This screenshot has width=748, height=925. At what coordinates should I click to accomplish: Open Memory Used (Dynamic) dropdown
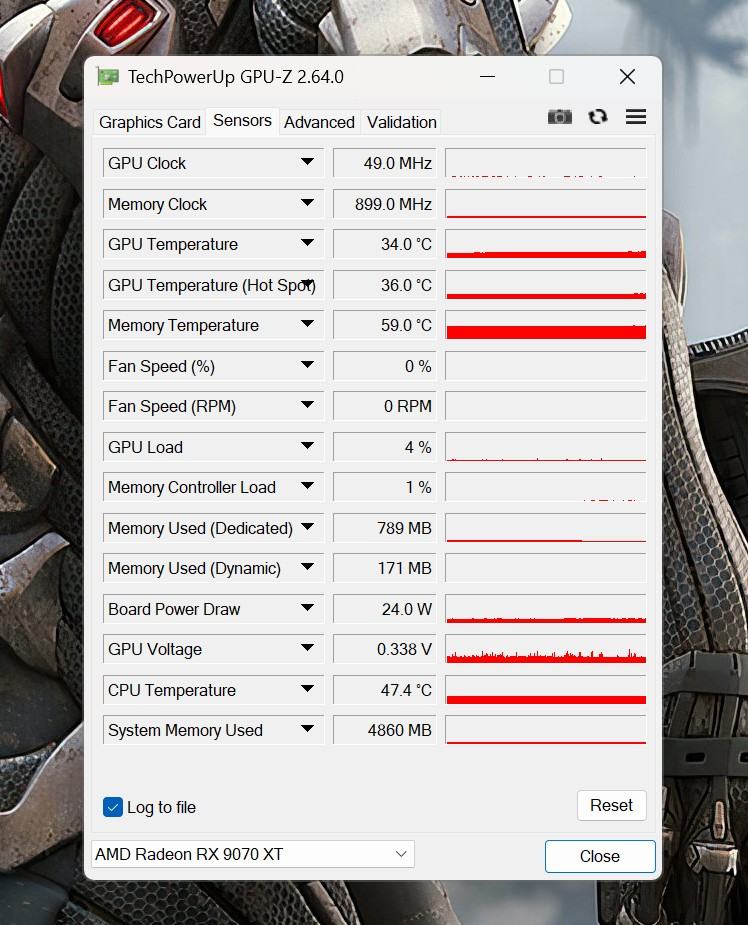point(307,566)
